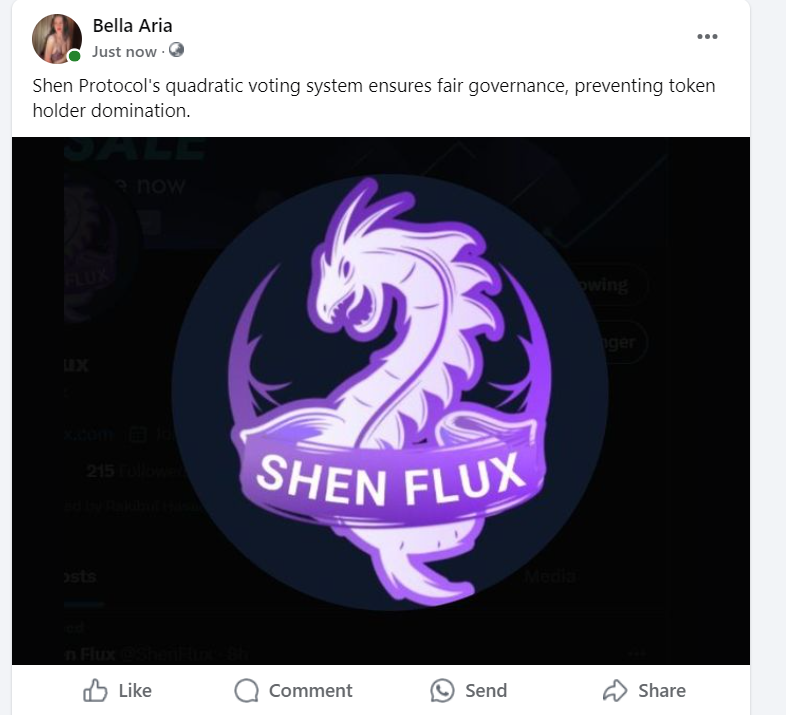Click the Send label text
786x715 pixels.
[x=486, y=690]
